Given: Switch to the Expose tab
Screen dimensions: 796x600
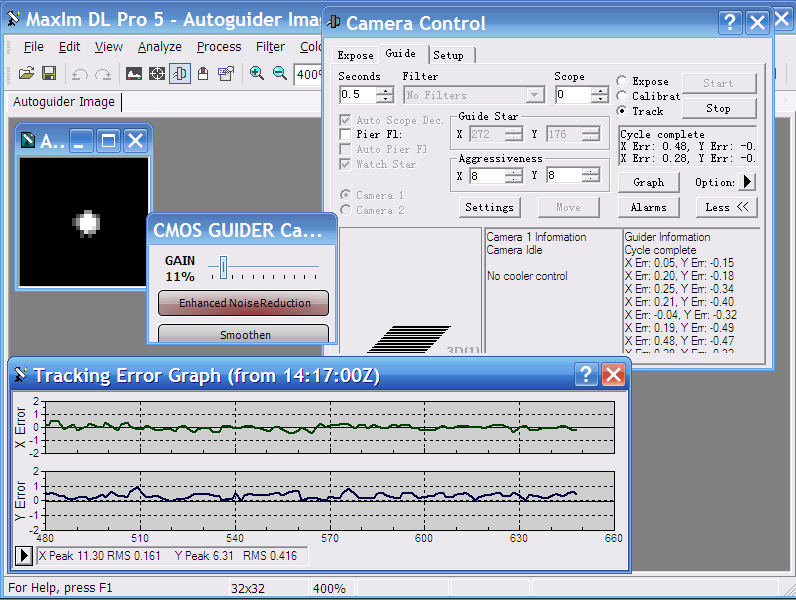Looking at the screenshot, I should click(x=355, y=55).
